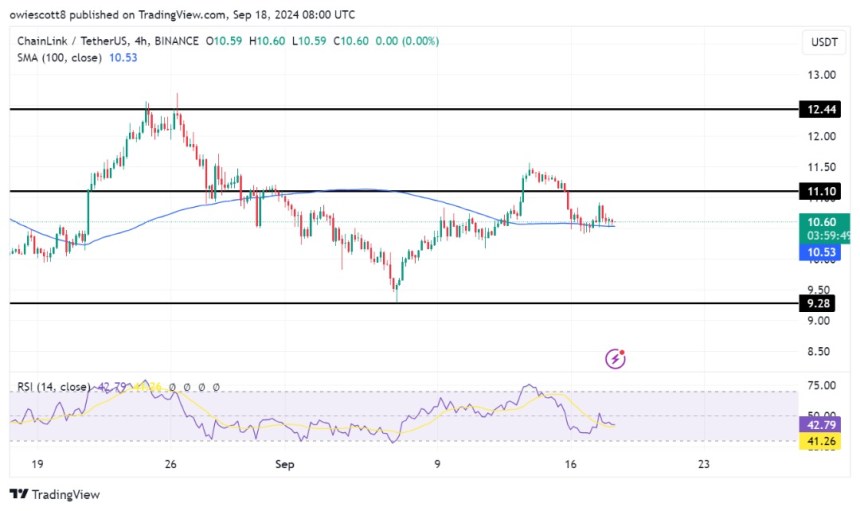Click the 10.60 current price label
860x511 pixels.
(825, 223)
